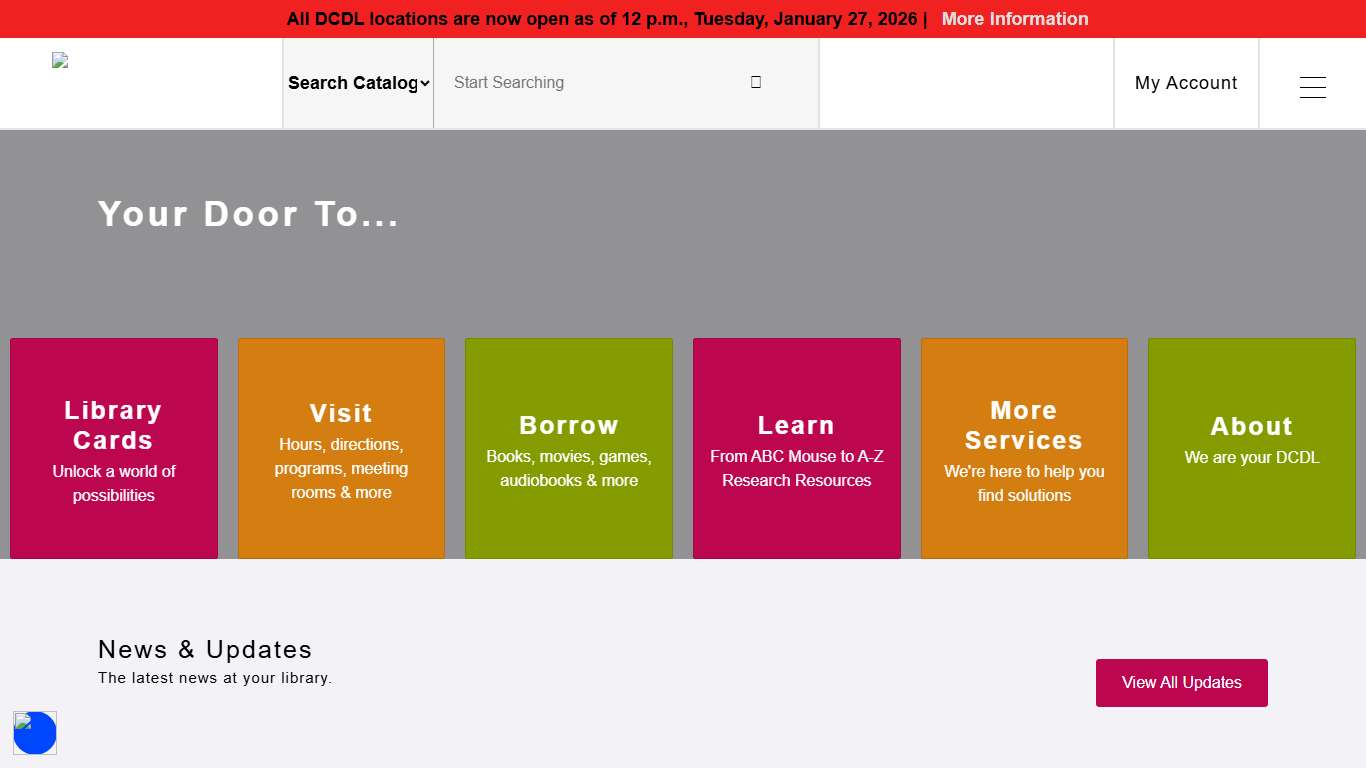Open the More Services tile
1366x768 pixels.
click(x=1024, y=448)
